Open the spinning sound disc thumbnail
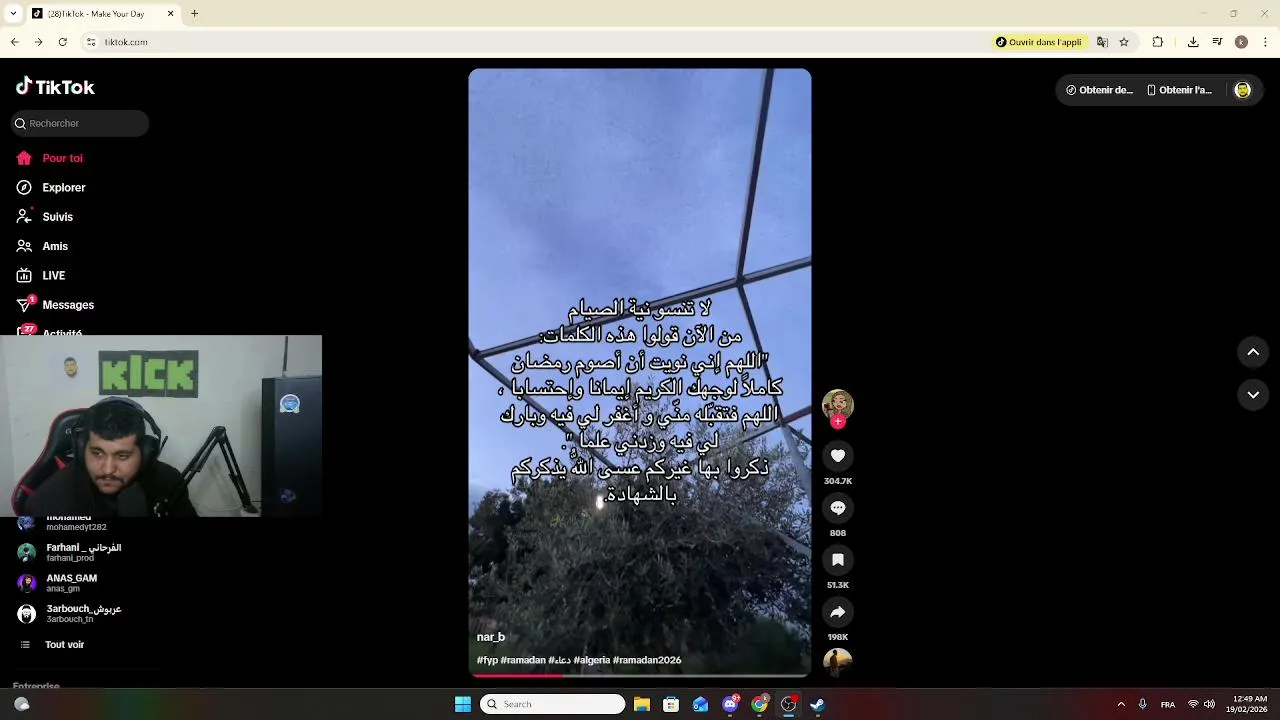The height and width of the screenshot is (720, 1280). click(838, 663)
